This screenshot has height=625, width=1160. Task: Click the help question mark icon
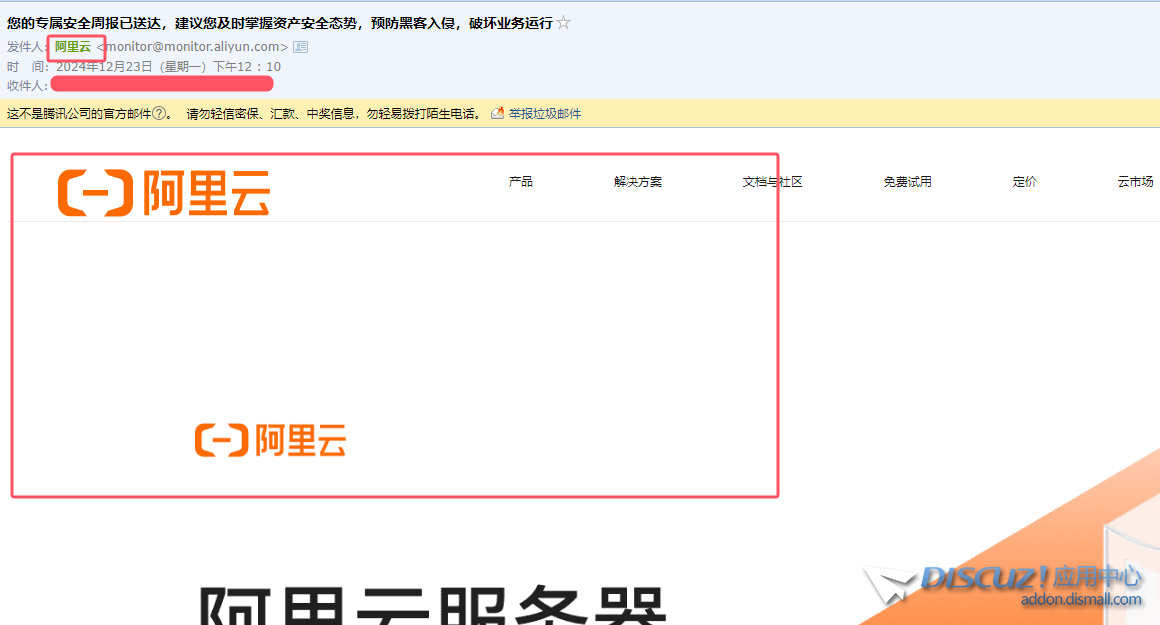pos(159,113)
